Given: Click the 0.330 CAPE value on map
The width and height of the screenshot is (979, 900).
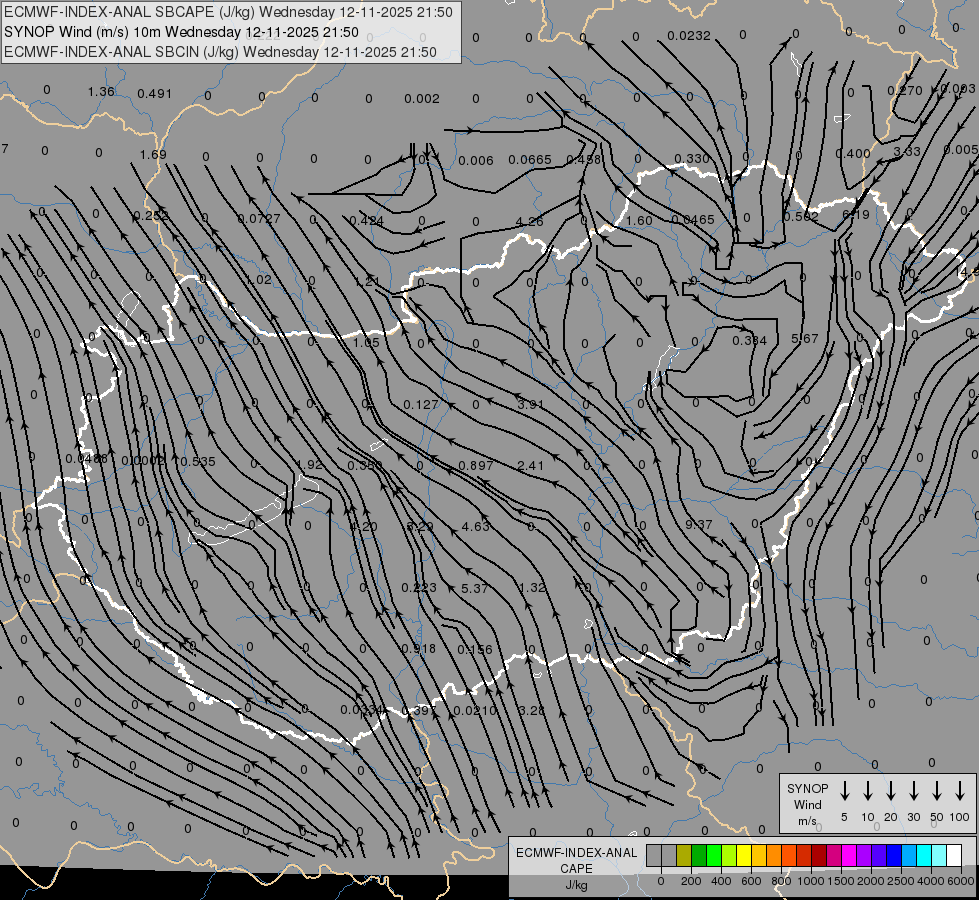Looking at the screenshot, I should [692, 159].
